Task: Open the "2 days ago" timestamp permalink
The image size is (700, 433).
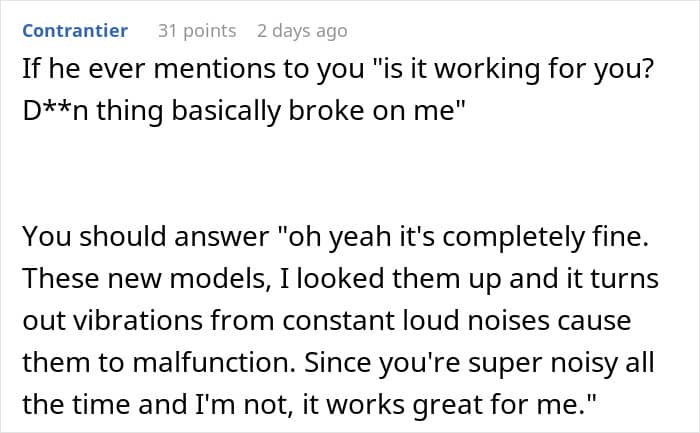Action: click(x=302, y=31)
